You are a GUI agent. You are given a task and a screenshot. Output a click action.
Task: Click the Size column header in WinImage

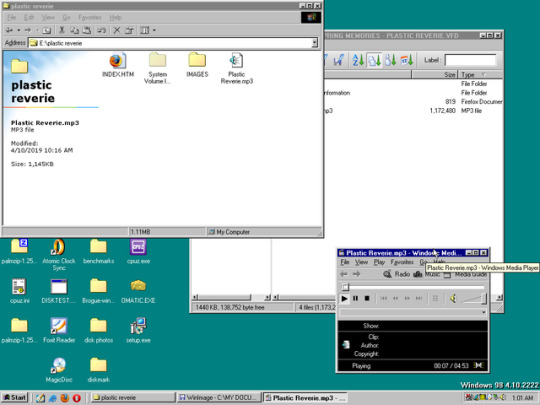coord(435,74)
